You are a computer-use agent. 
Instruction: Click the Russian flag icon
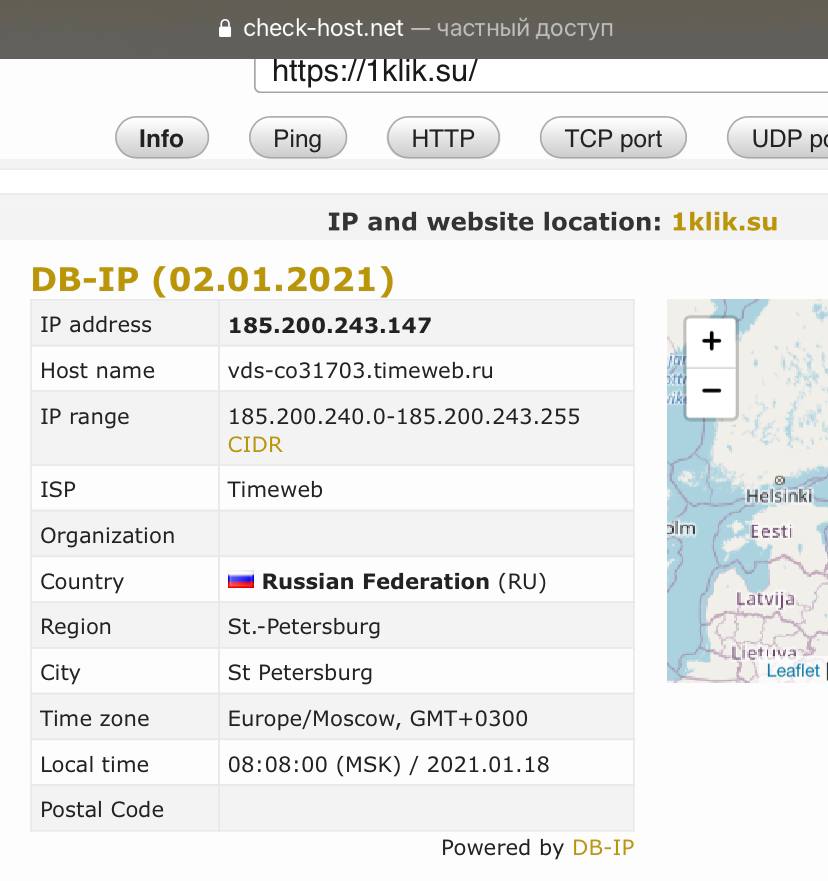(241, 580)
